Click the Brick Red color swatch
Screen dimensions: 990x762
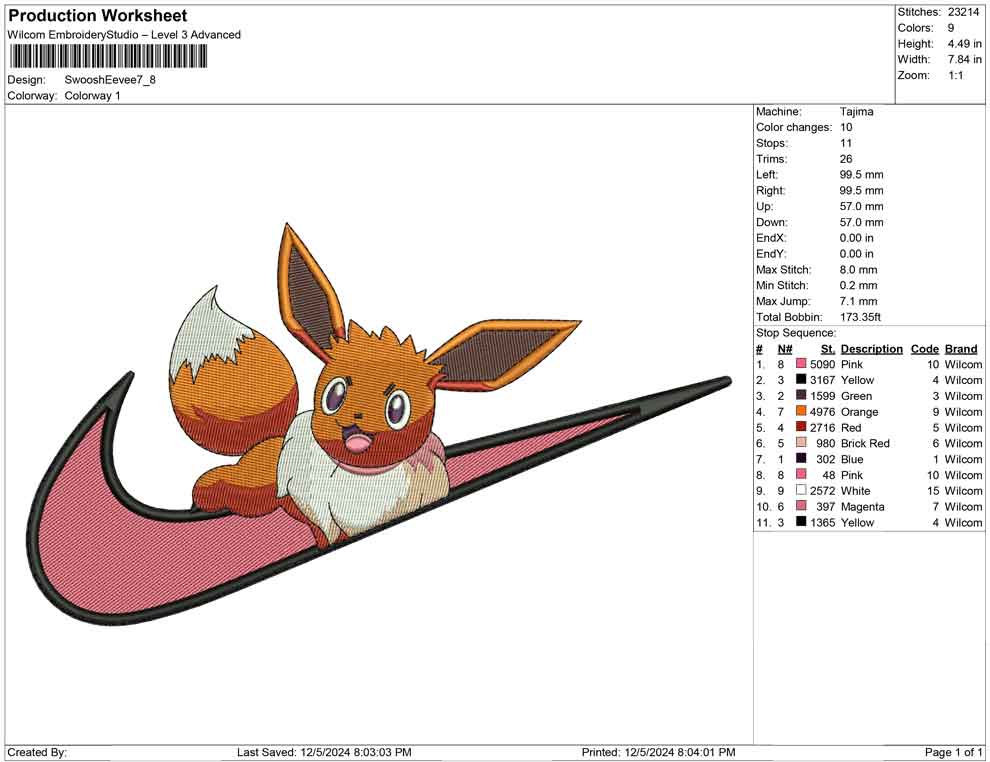801,443
